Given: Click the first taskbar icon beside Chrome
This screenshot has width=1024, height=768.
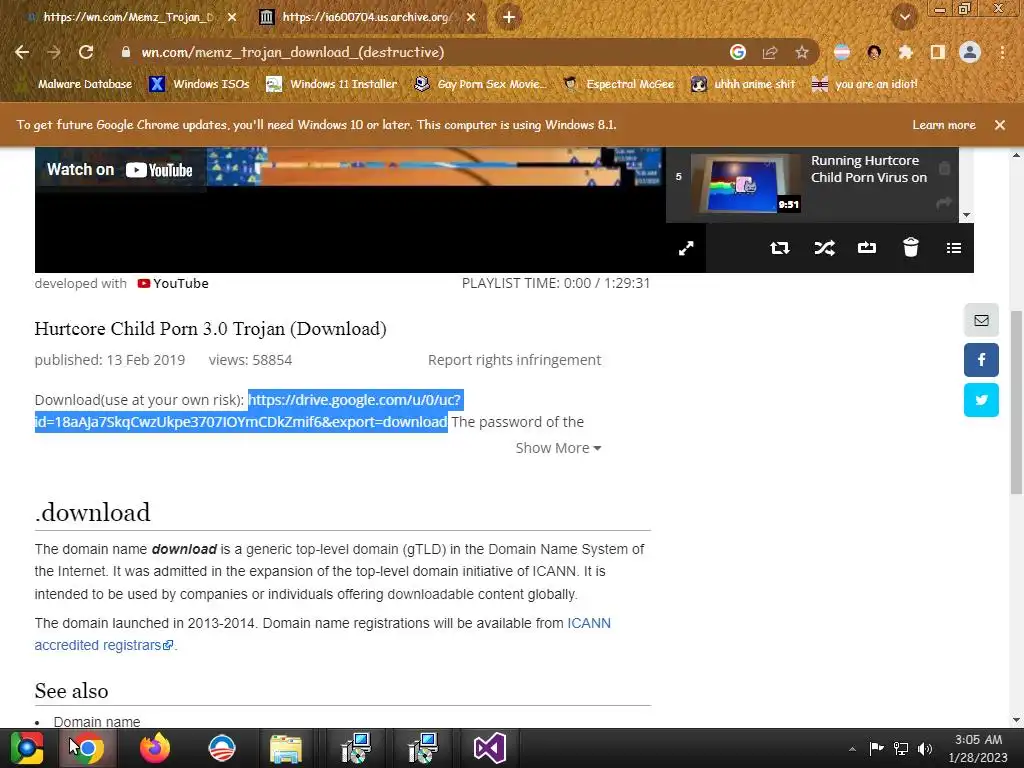Looking at the screenshot, I should coord(27,748).
